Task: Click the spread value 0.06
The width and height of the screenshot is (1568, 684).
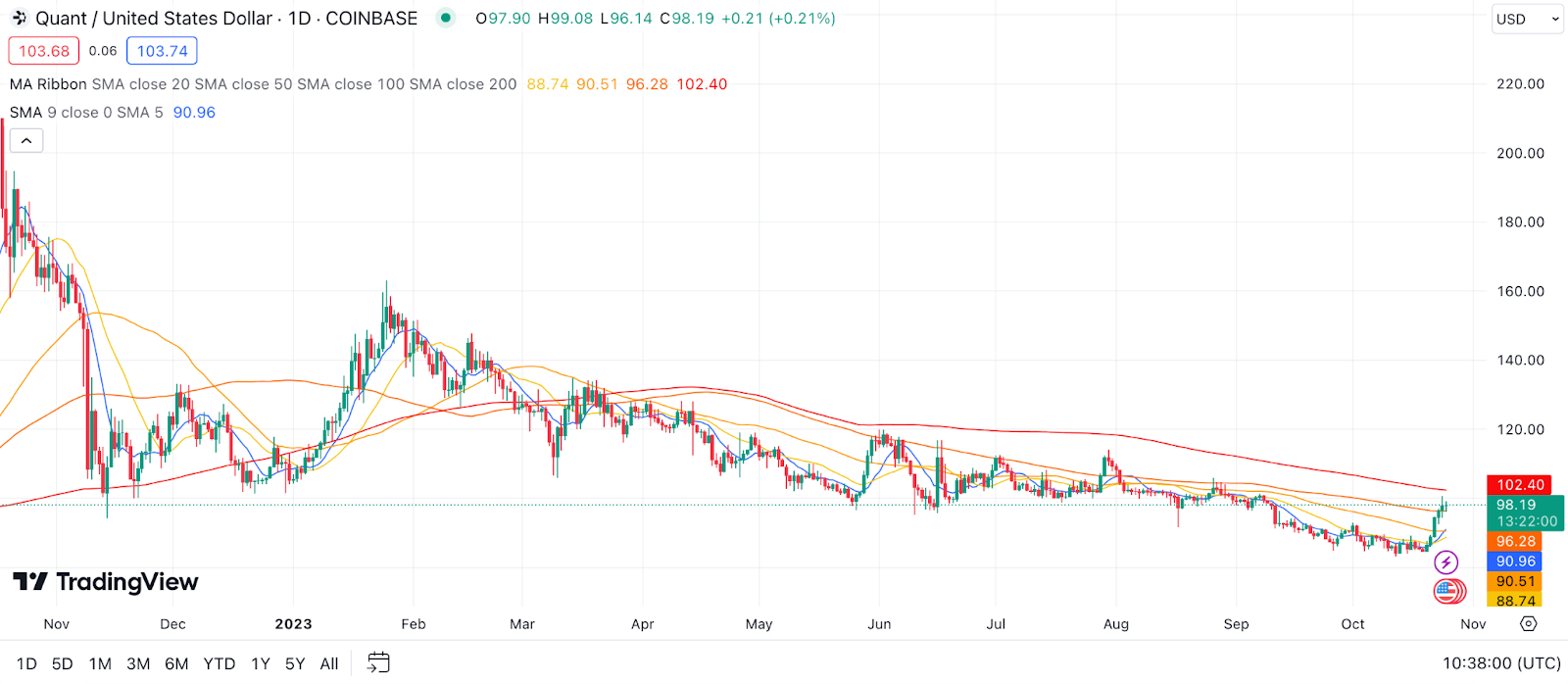Action: click(x=102, y=51)
